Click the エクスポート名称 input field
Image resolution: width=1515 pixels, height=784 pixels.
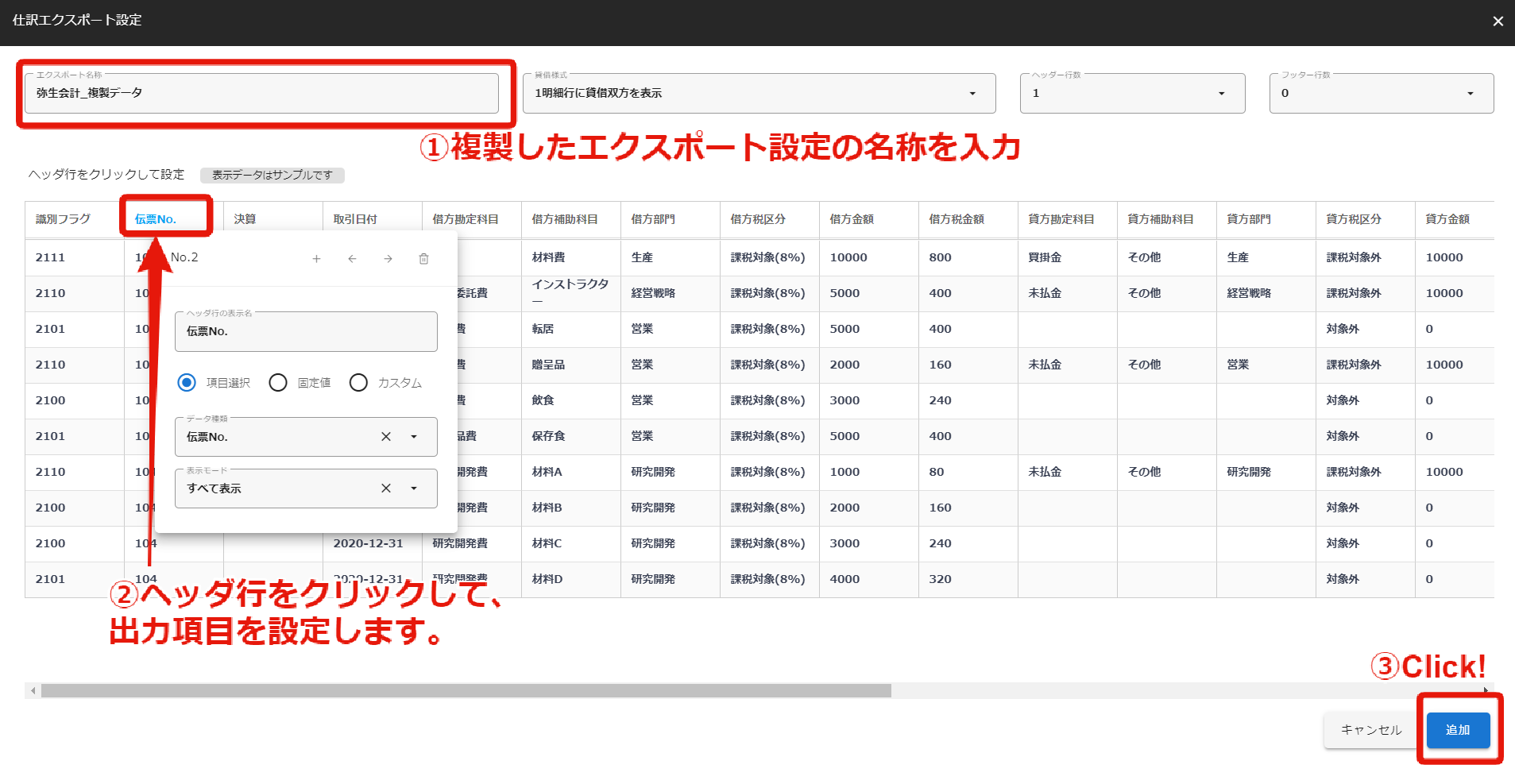coord(261,93)
